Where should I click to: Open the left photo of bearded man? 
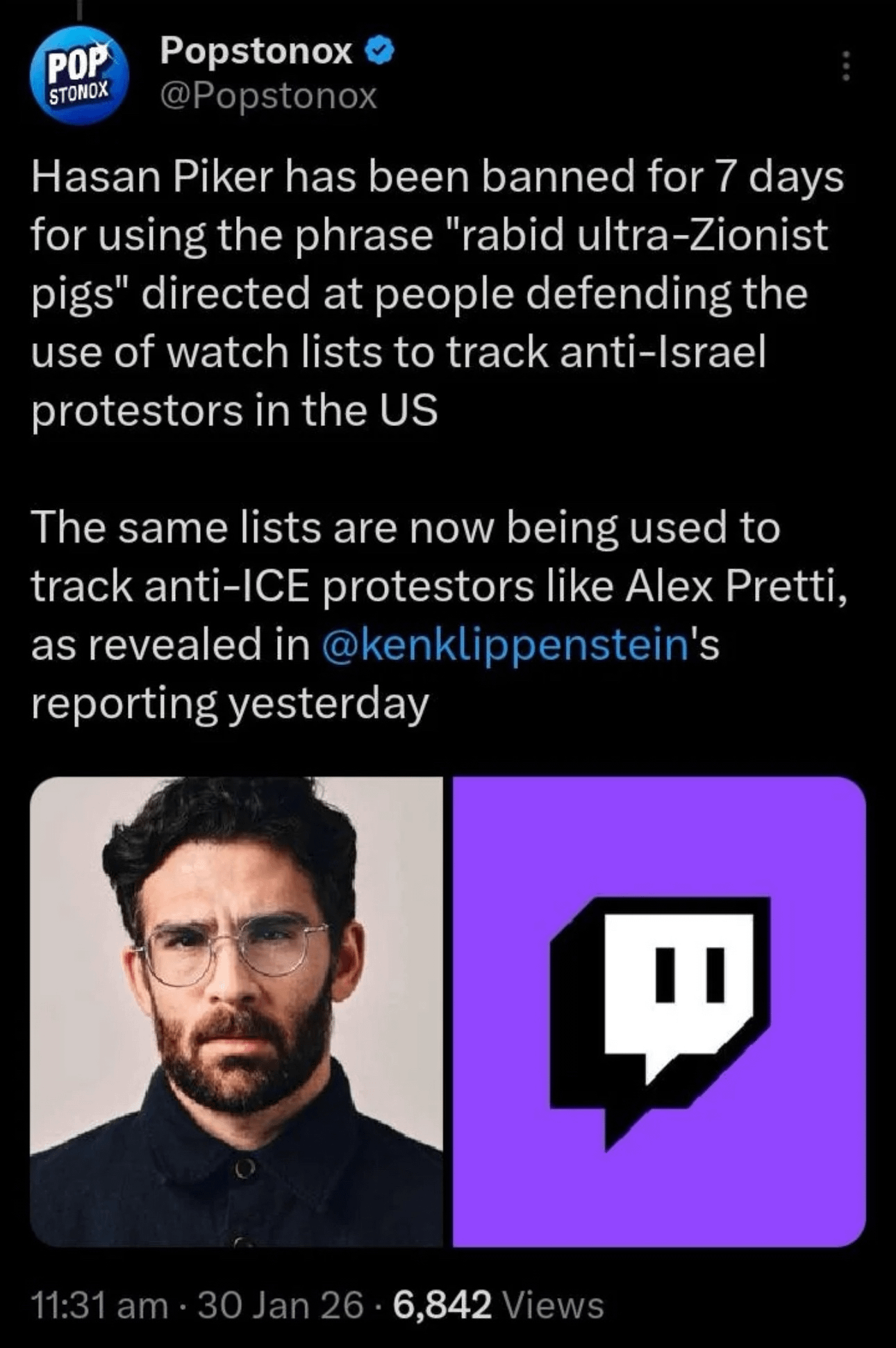point(236,1011)
